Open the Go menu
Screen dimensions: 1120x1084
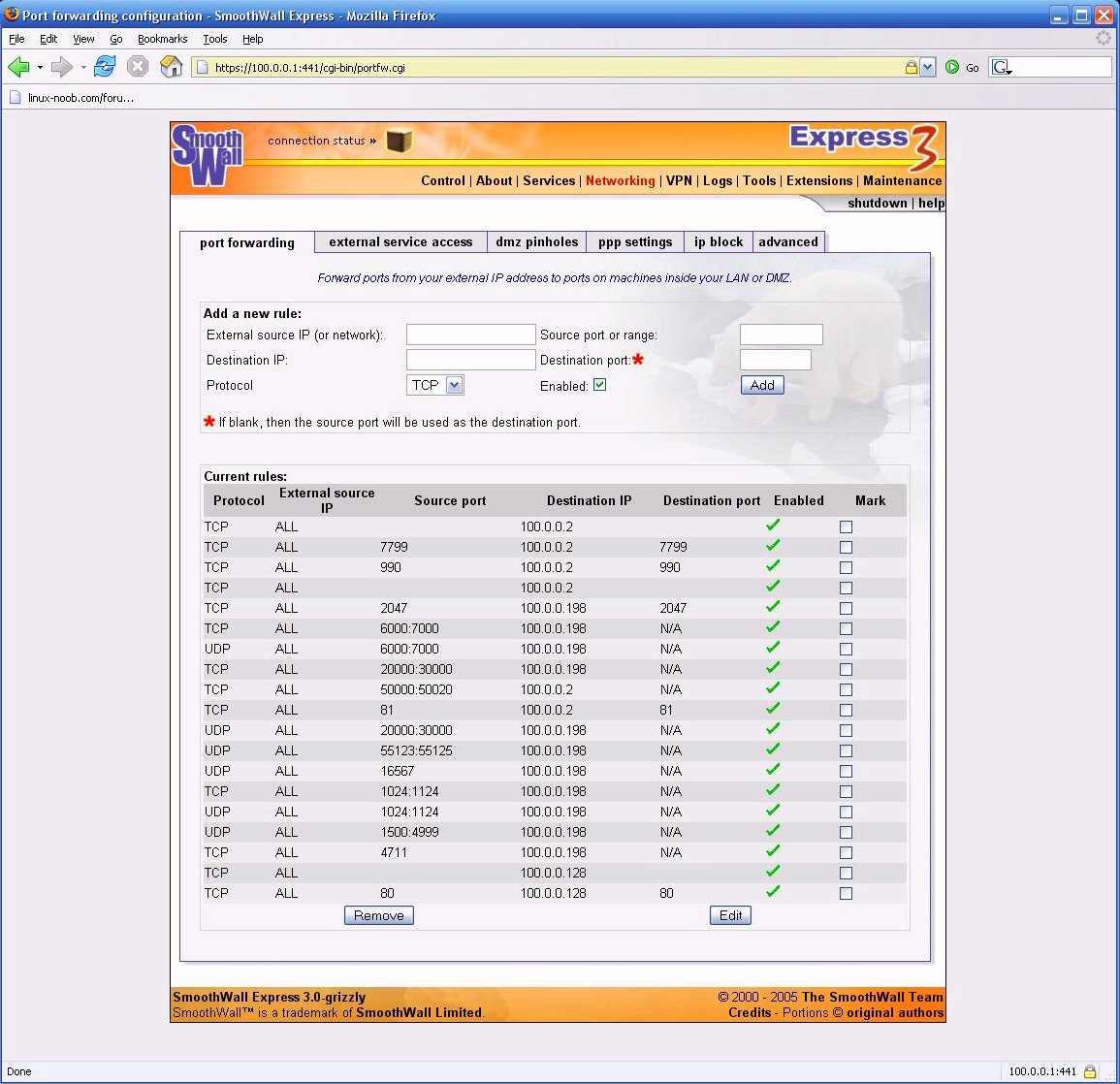116,39
